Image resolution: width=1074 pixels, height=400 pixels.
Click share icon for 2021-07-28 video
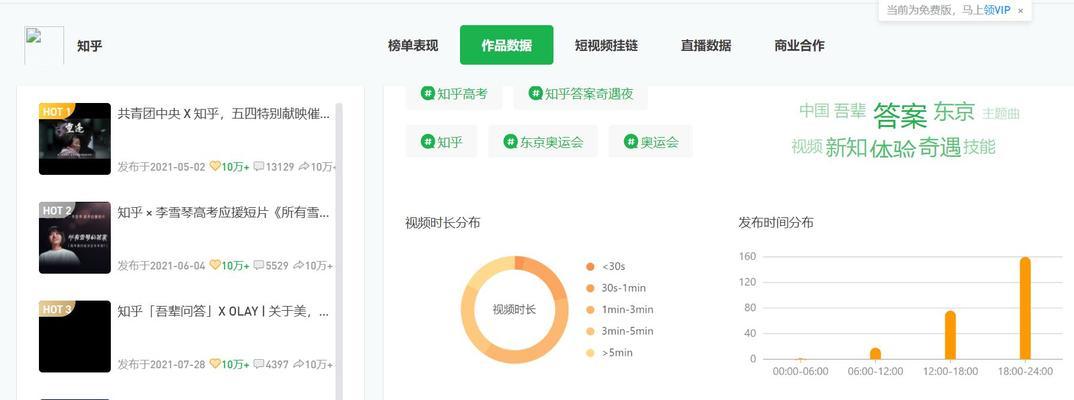[298, 364]
